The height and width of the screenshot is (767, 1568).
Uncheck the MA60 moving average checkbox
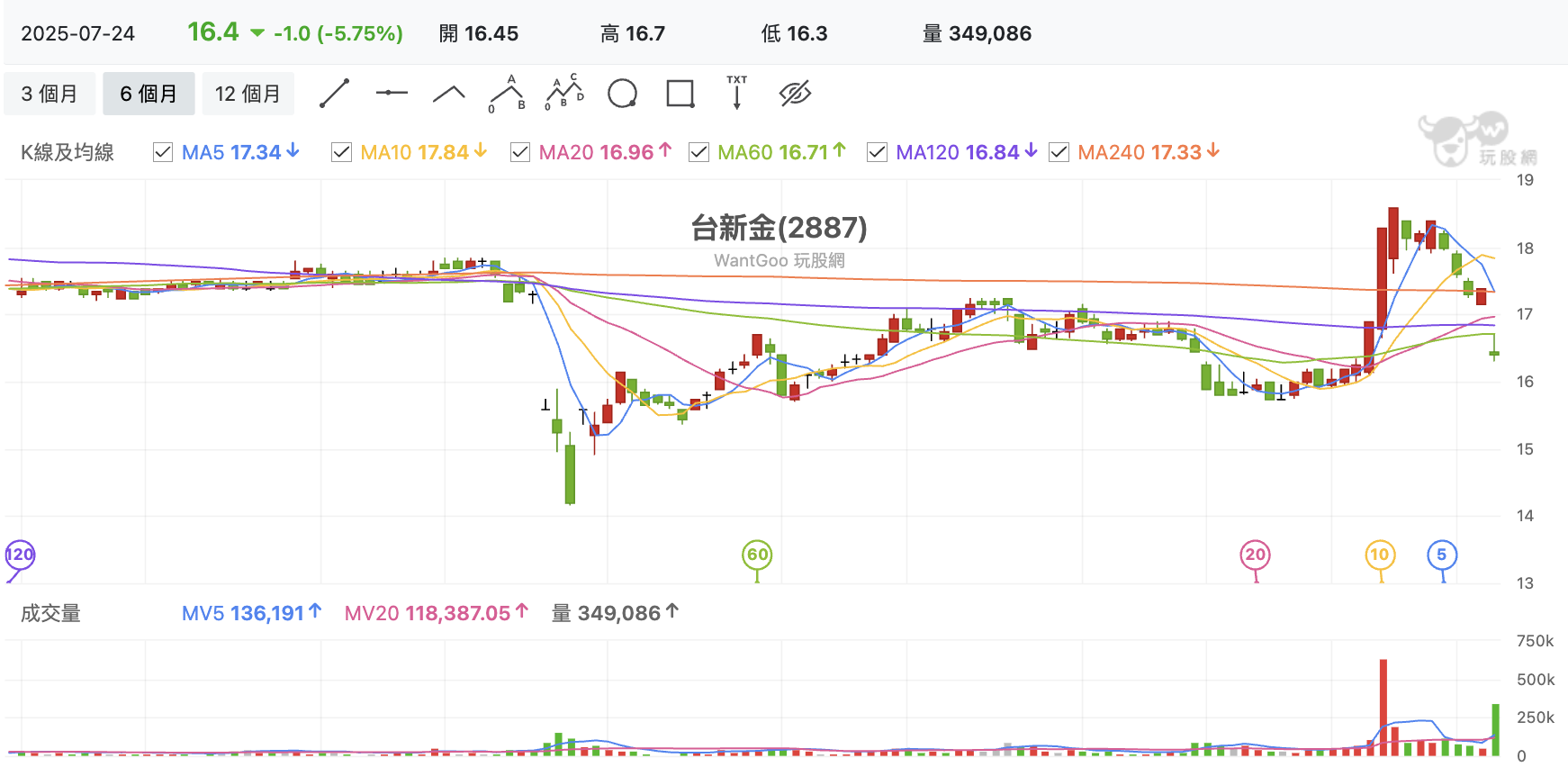coord(698,152)
